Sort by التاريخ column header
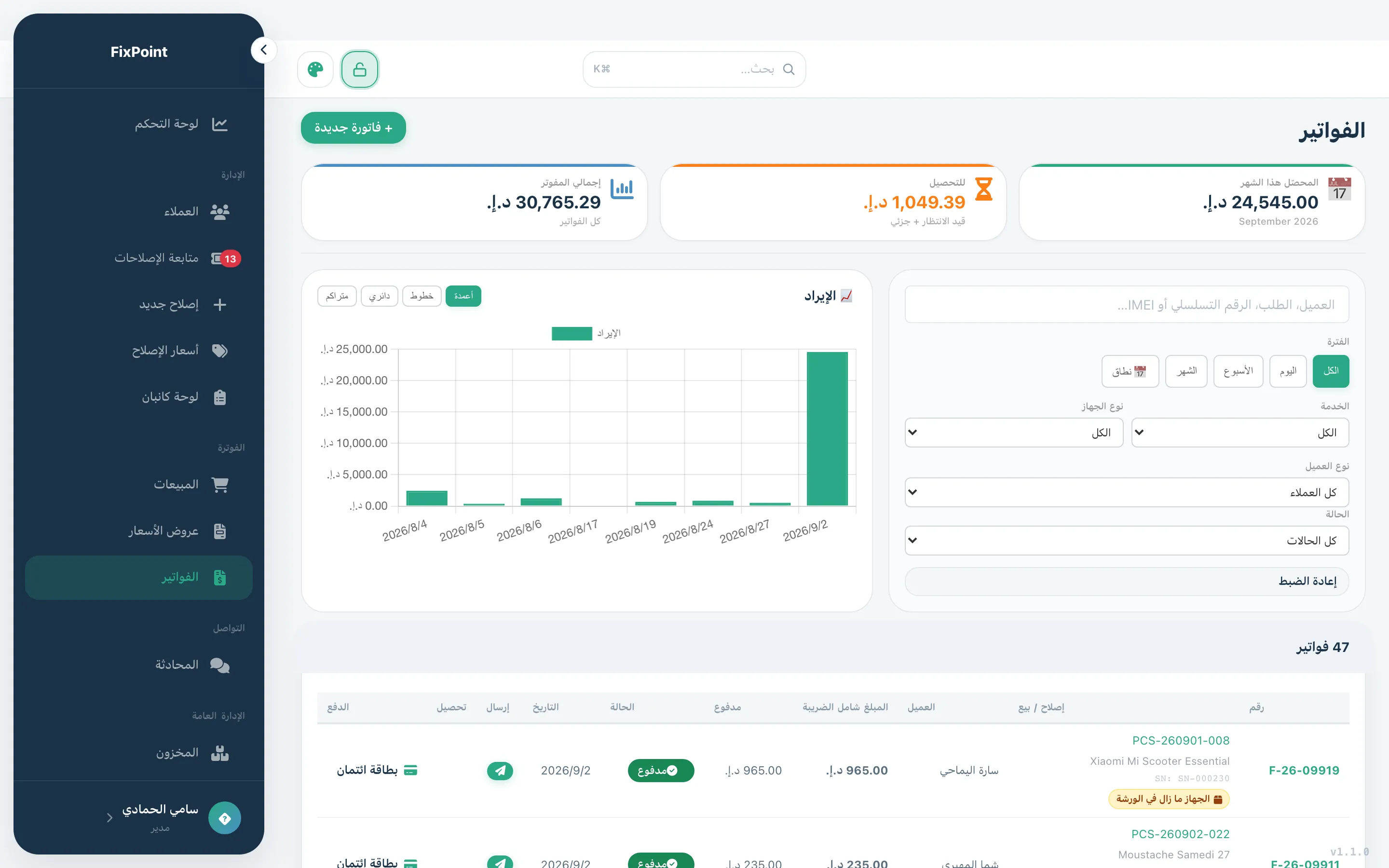The image size is (1389, 868). pyautogui.click(x=545, y=707)
